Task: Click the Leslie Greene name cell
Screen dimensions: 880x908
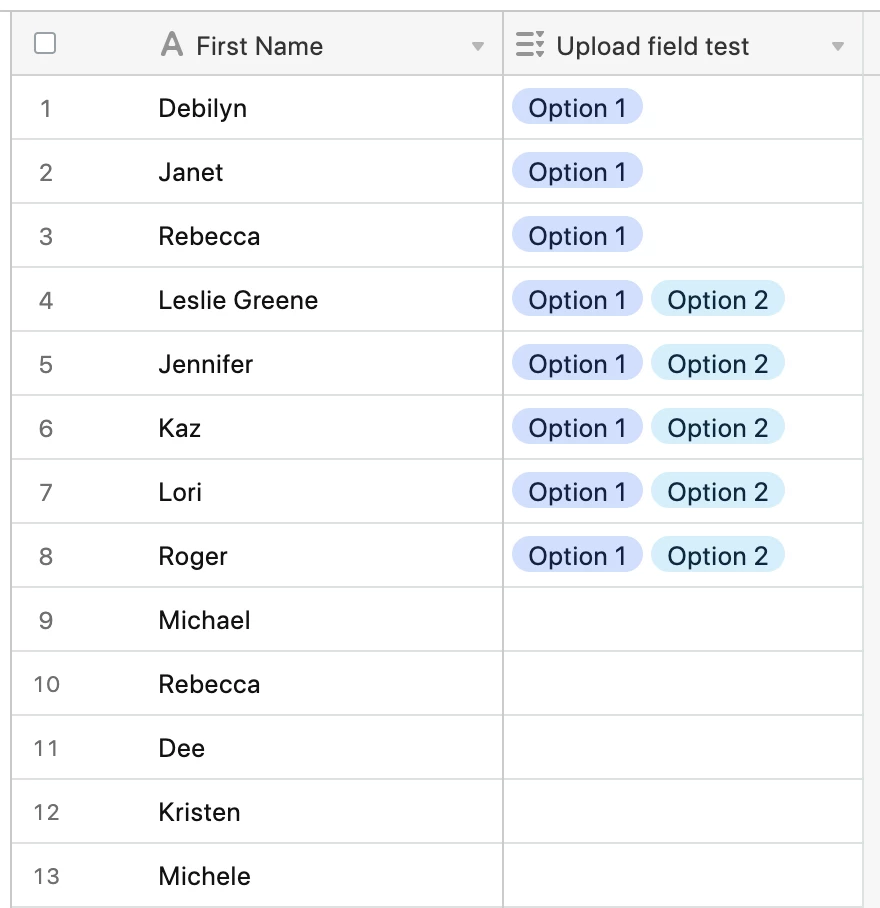Action: 257,300
